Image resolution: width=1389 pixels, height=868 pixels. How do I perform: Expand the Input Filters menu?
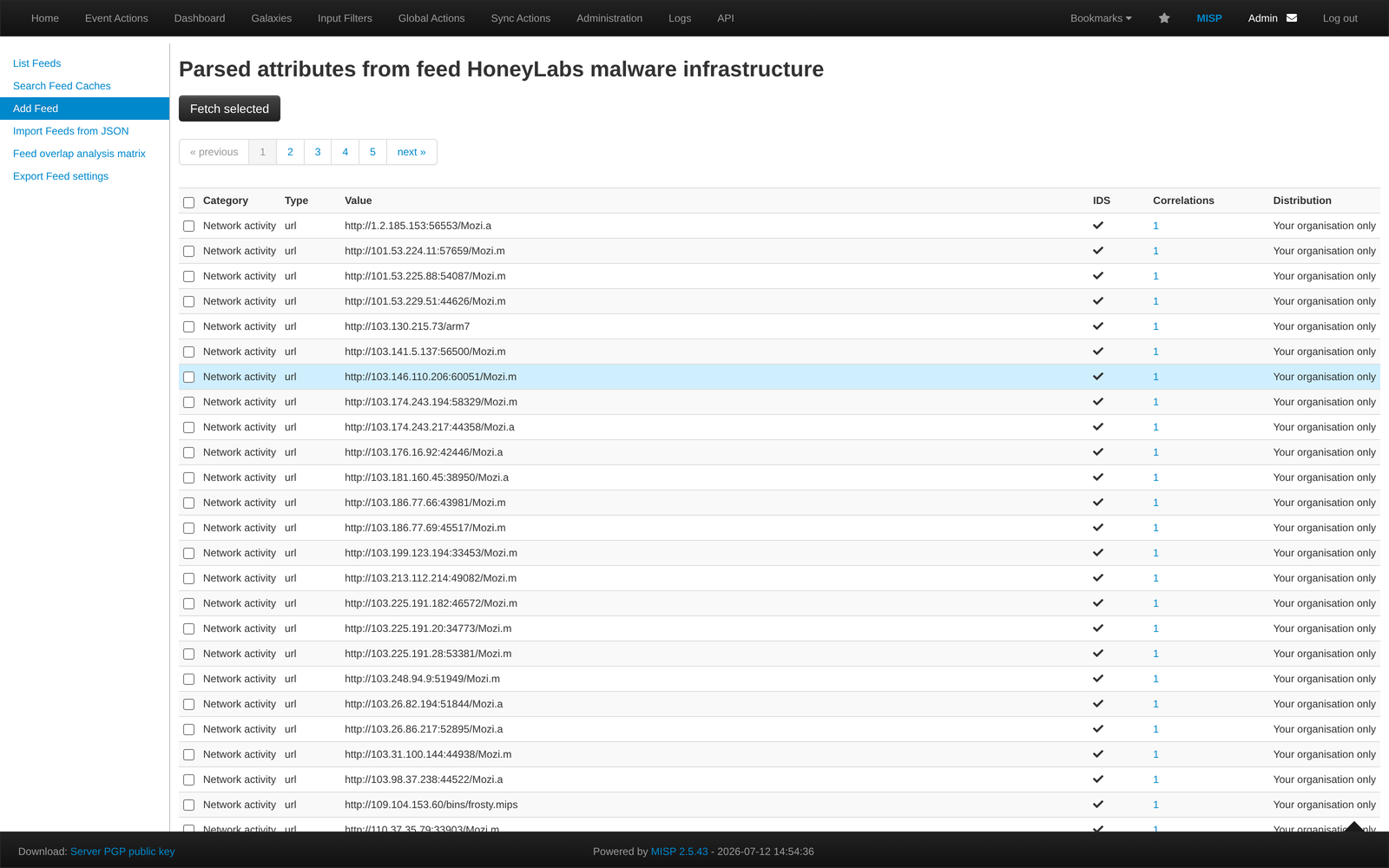[345, 18]
